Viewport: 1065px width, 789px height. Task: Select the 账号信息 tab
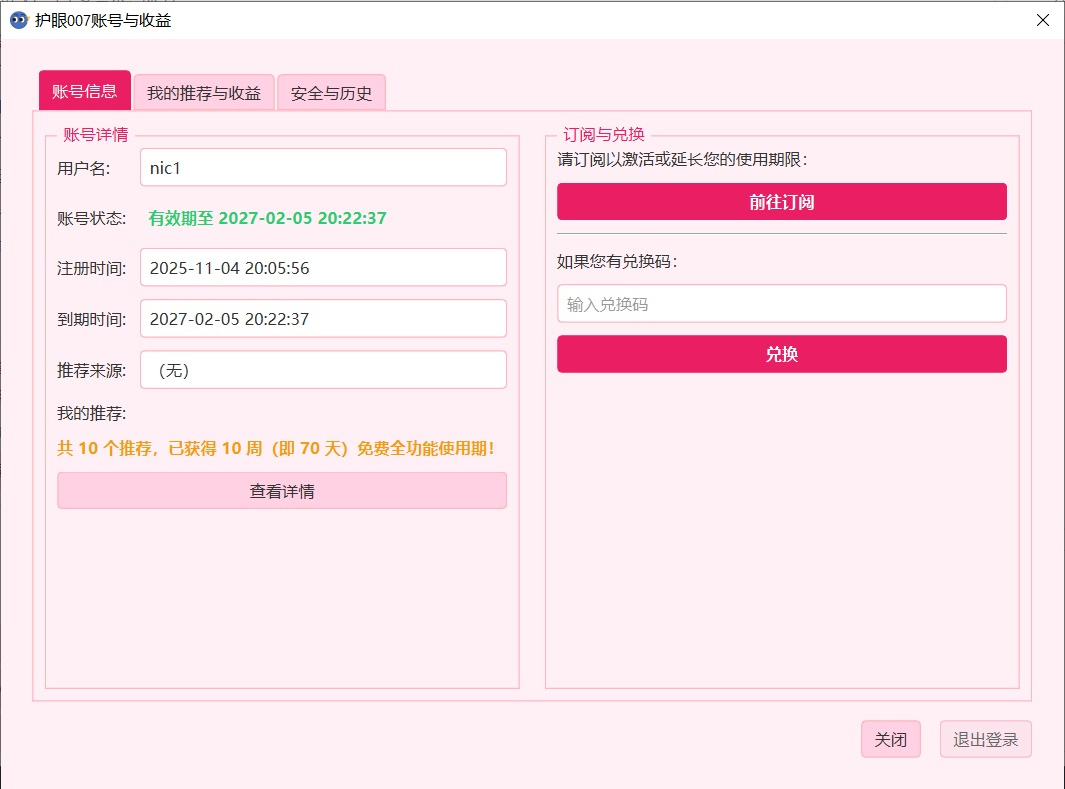pyautogui.click(x=84, y=89)
